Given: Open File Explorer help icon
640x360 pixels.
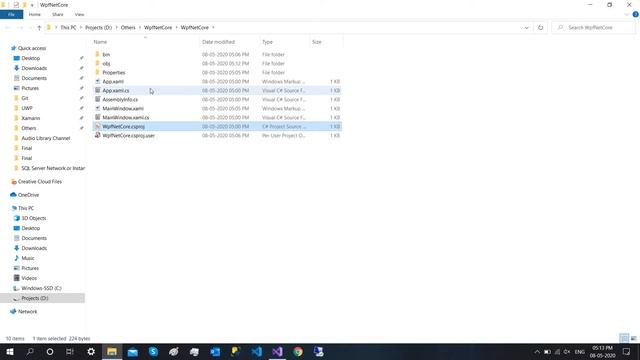Looking at the screenshot, I should [x=636, y=14].
